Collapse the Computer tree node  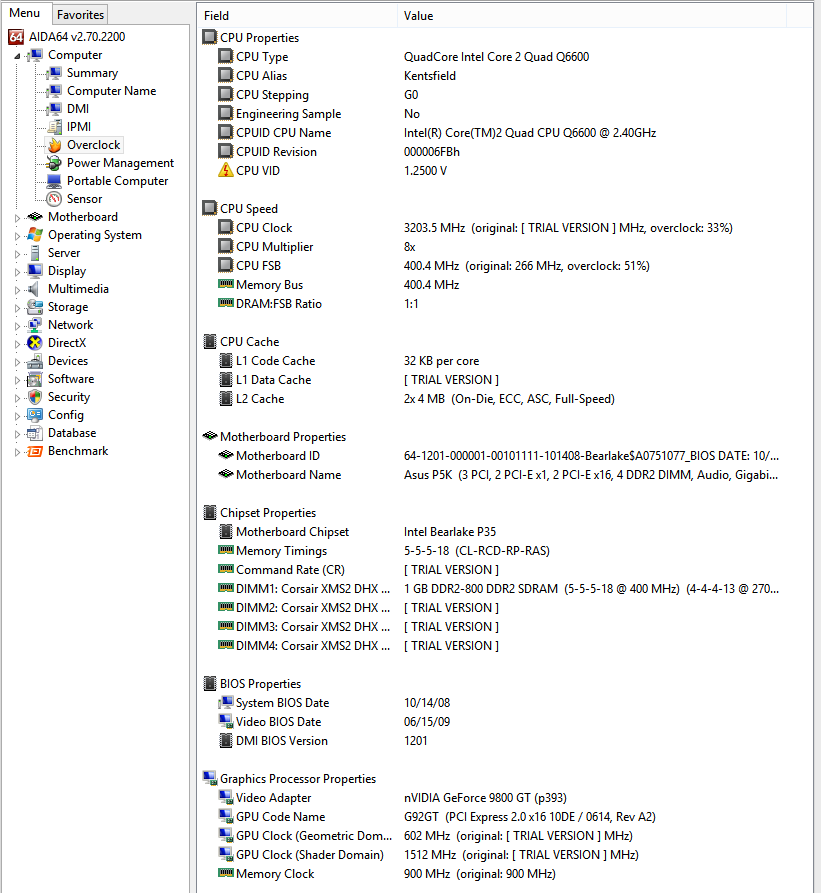(x=18, y=56)
